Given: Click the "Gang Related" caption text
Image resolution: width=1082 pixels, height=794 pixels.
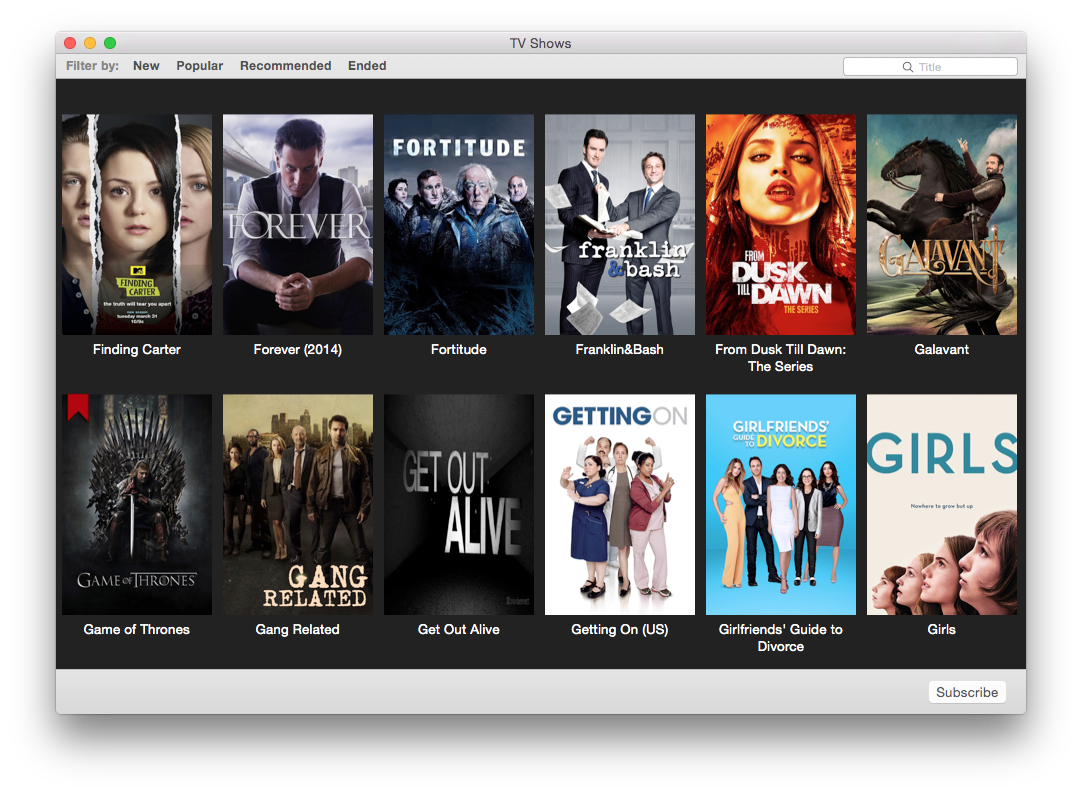Looking at the screenshot, I should 297,630.
